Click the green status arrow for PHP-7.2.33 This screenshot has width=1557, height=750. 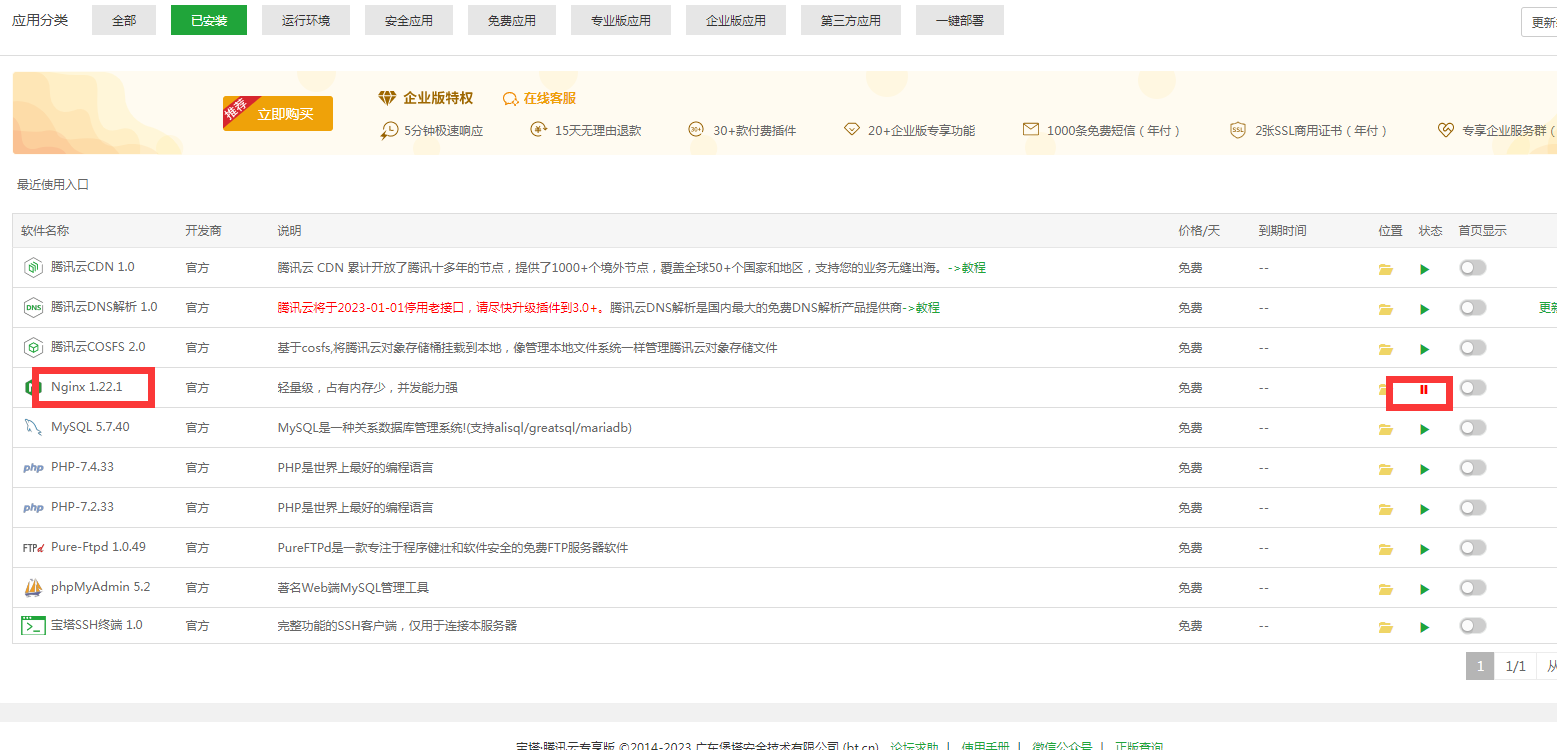coord(1424,509)
